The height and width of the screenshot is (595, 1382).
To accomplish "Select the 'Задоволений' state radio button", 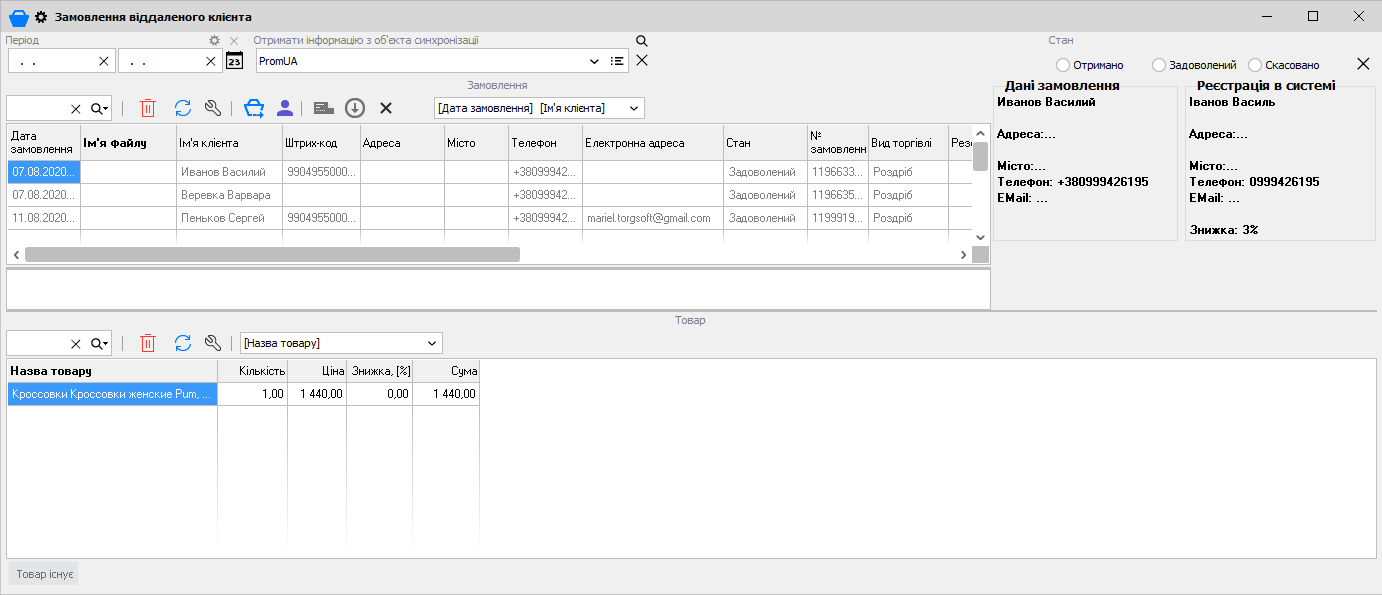I will [x=1159, y=65].
